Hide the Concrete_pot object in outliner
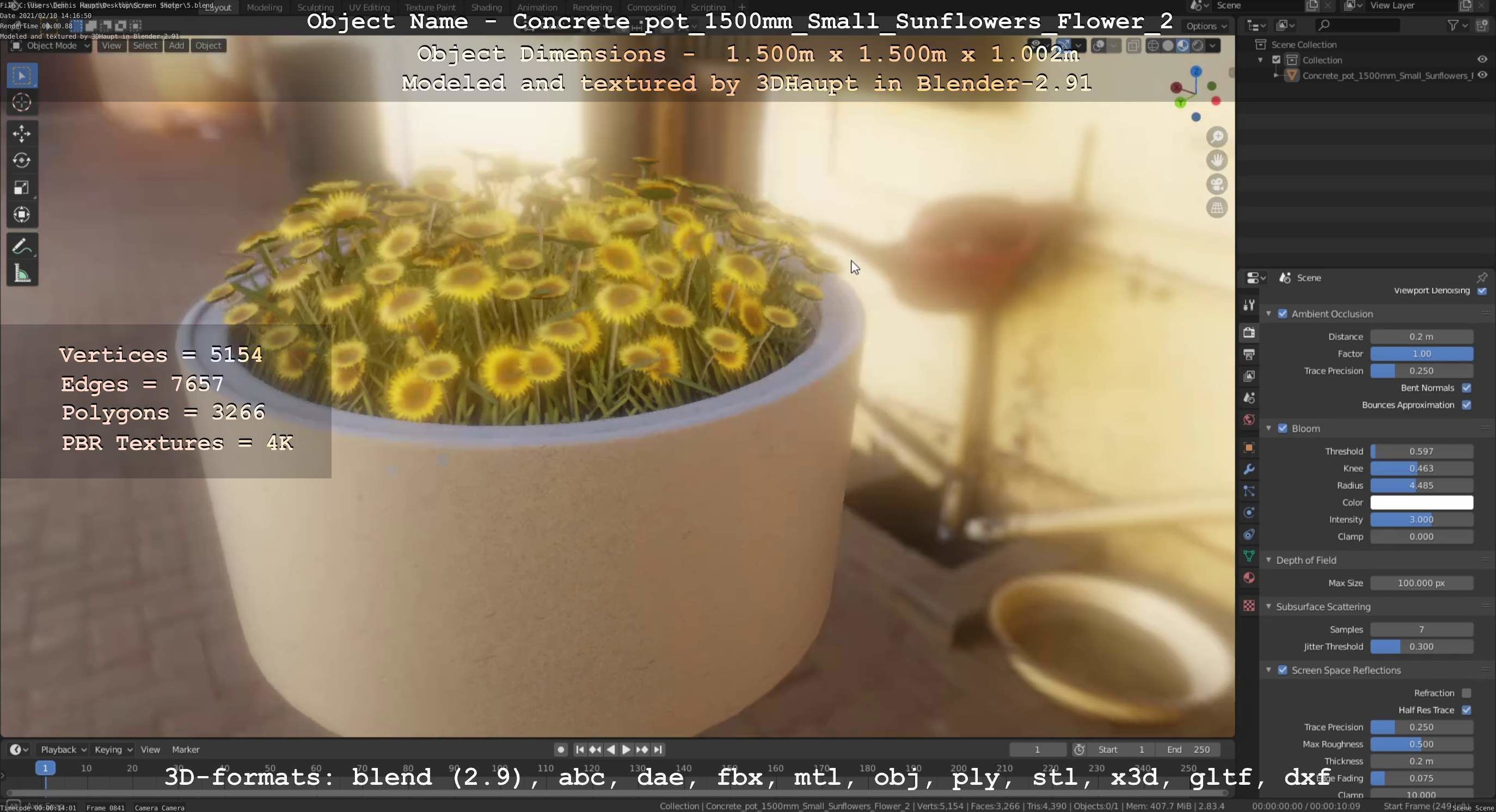The image size is (1496, 812). point(1482,76)
